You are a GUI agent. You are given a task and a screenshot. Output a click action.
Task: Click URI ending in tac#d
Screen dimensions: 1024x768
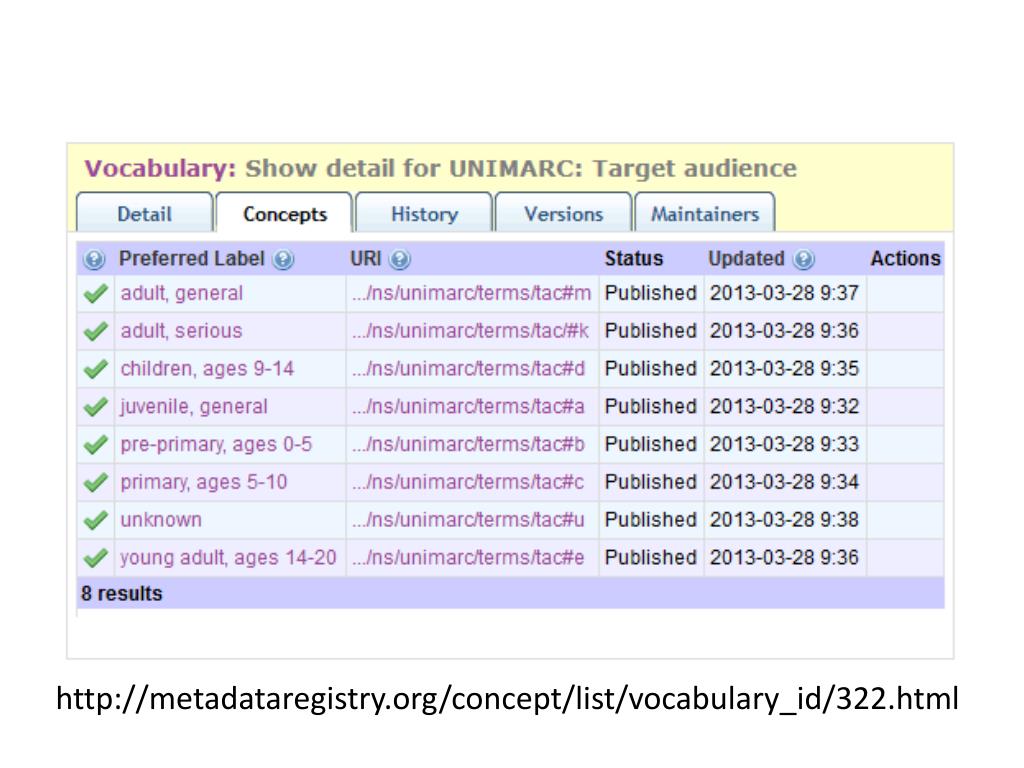468,369
